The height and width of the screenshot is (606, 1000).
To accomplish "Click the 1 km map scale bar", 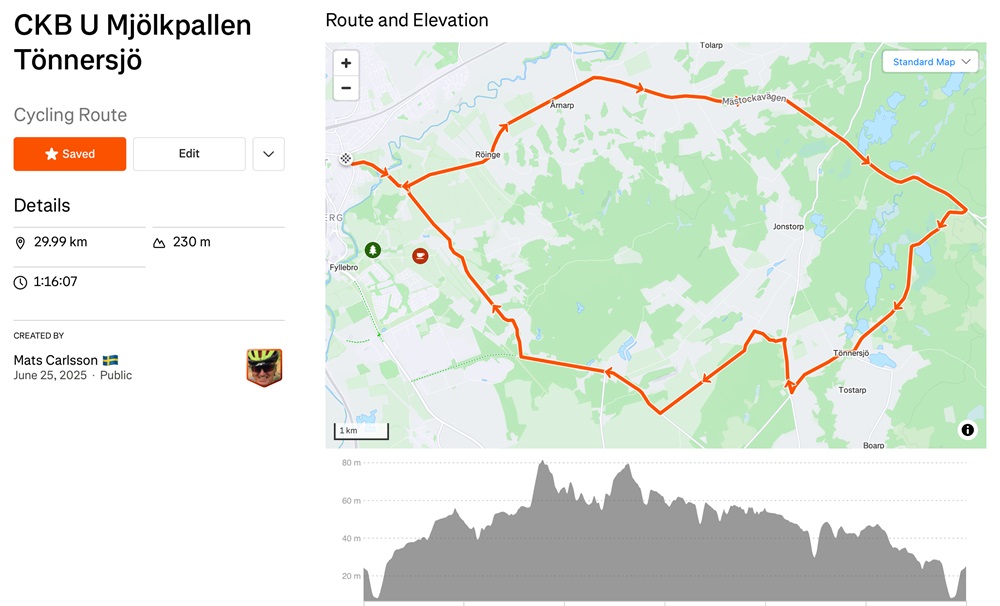I will point(361,431).
